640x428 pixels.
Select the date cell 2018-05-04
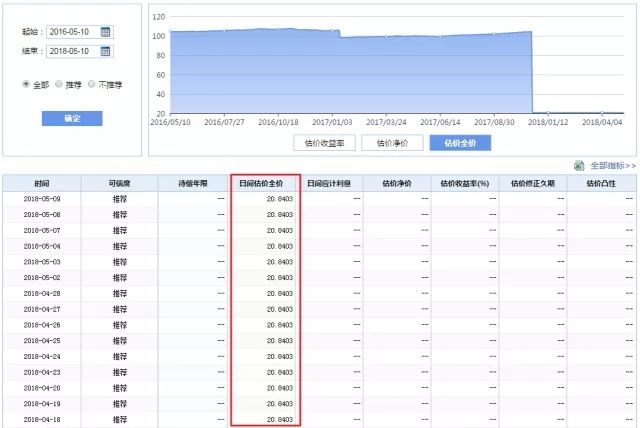(x=42, y=246)
